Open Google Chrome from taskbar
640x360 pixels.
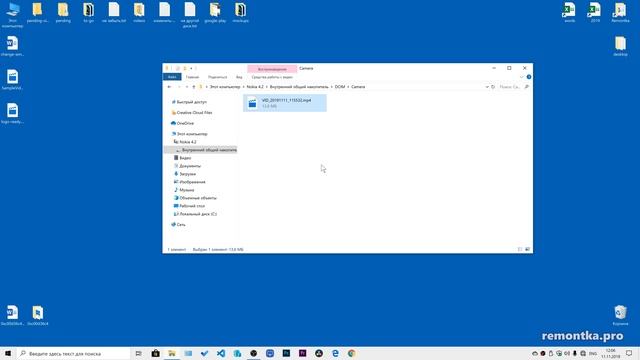(351, 353)
